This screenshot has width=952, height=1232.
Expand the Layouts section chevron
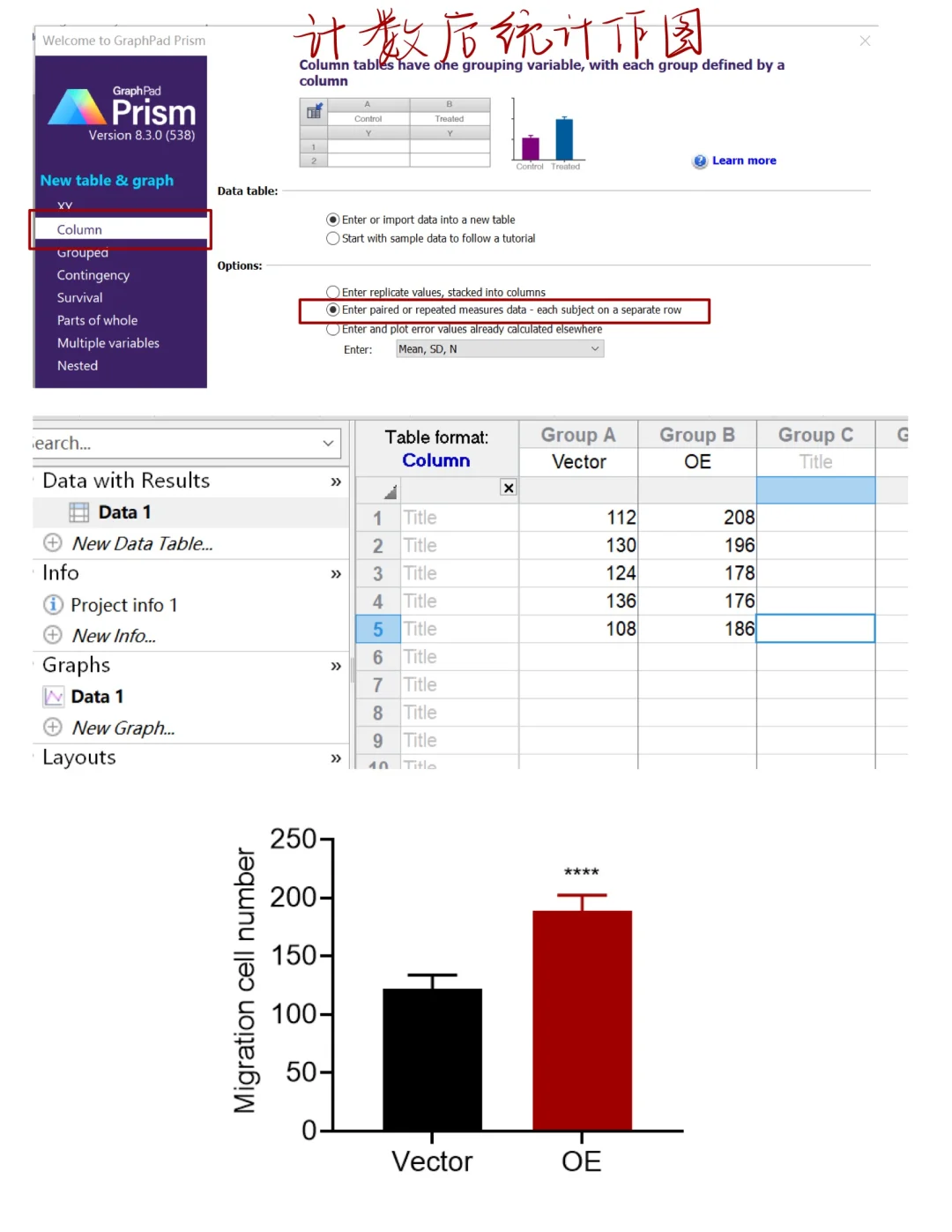336,758
